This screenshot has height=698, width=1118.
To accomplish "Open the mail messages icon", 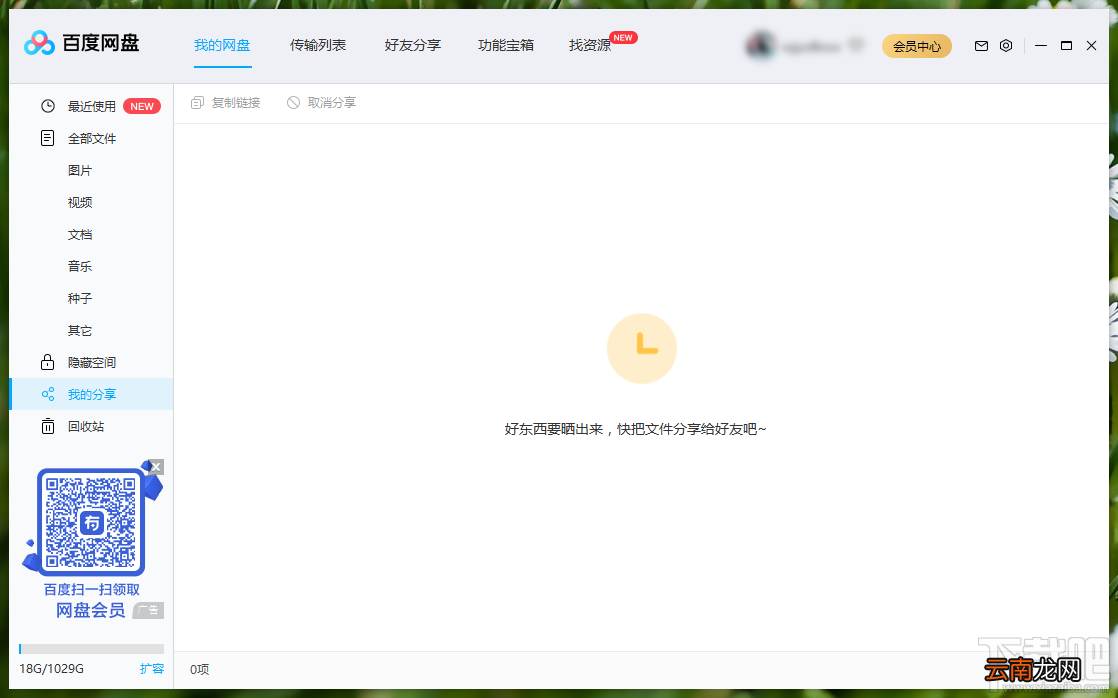I will (982, 46).
